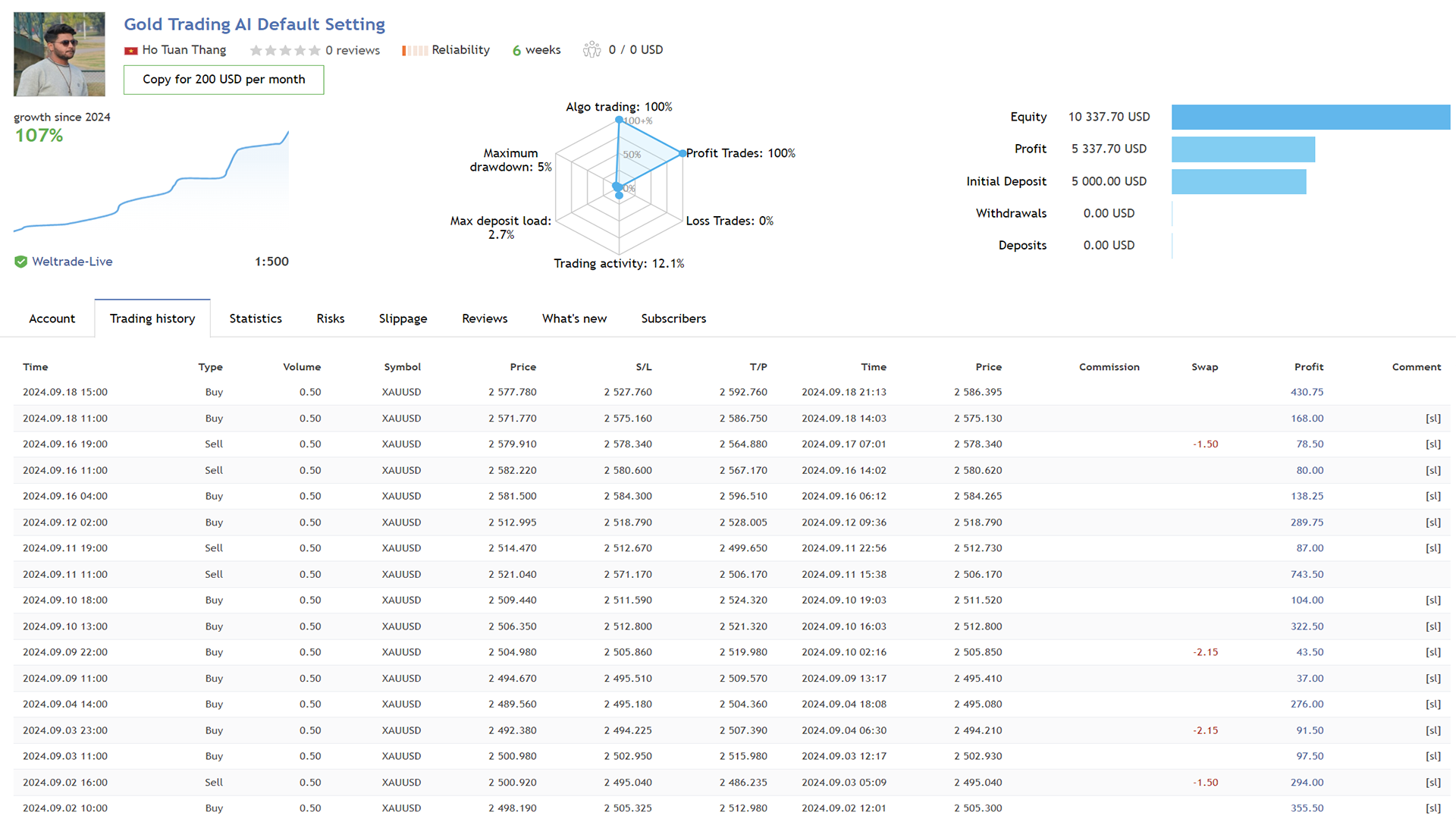Click the Trading activity 12.1% label

619,263
